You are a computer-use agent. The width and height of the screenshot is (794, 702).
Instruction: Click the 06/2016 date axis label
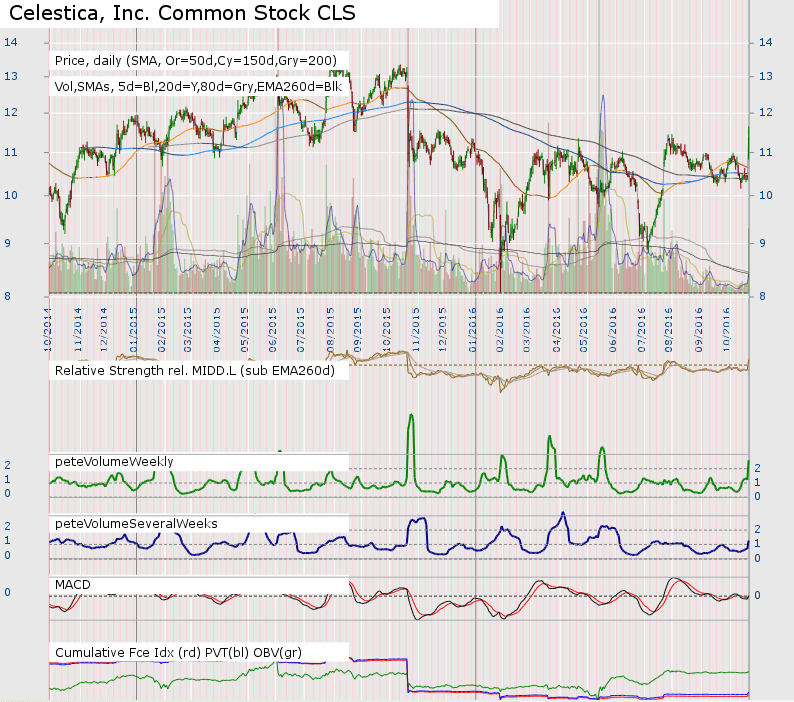(613, 330)
